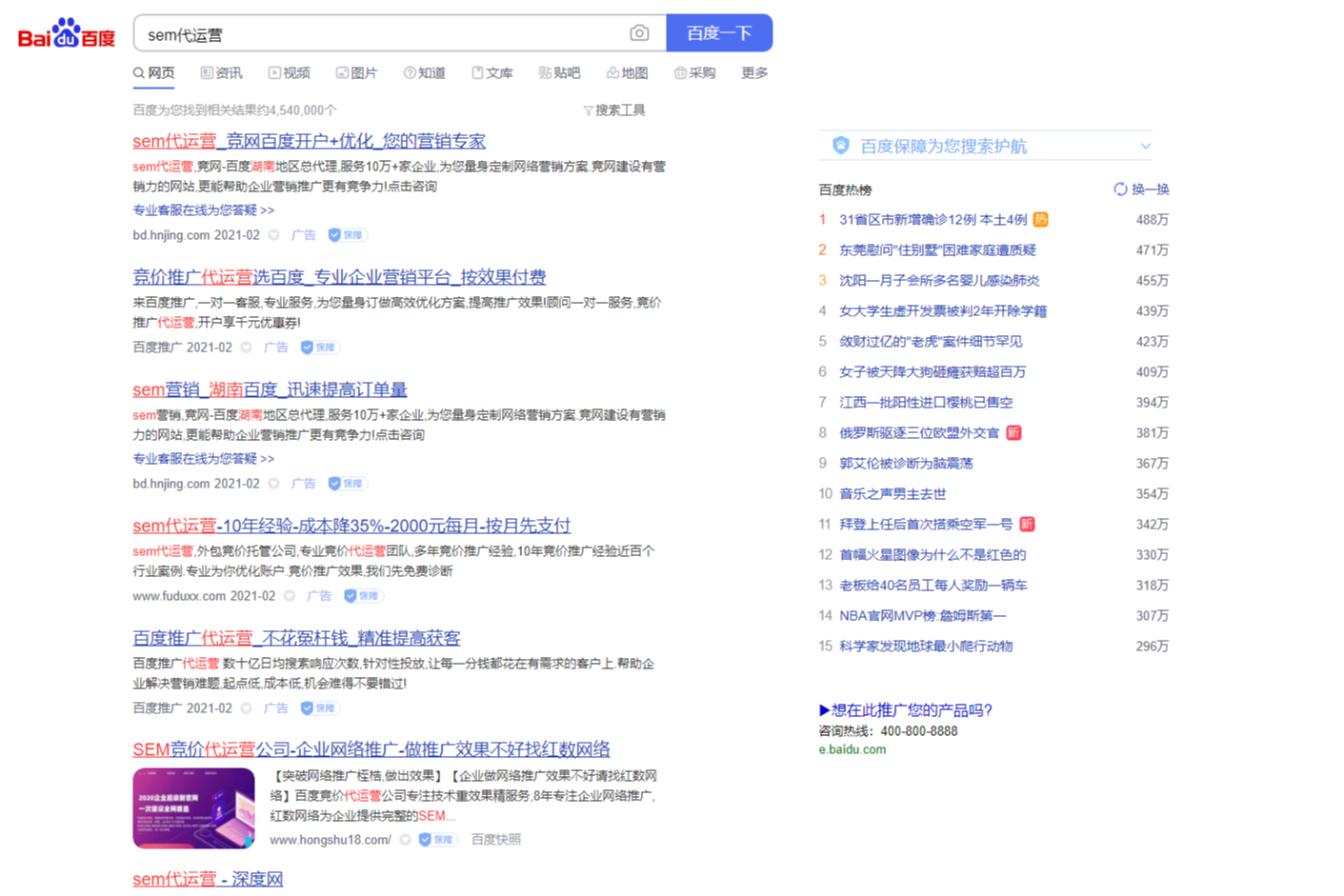Select the 网页 tab
This screenshot has width=1344, height=896.
click(x=153, y=73)
